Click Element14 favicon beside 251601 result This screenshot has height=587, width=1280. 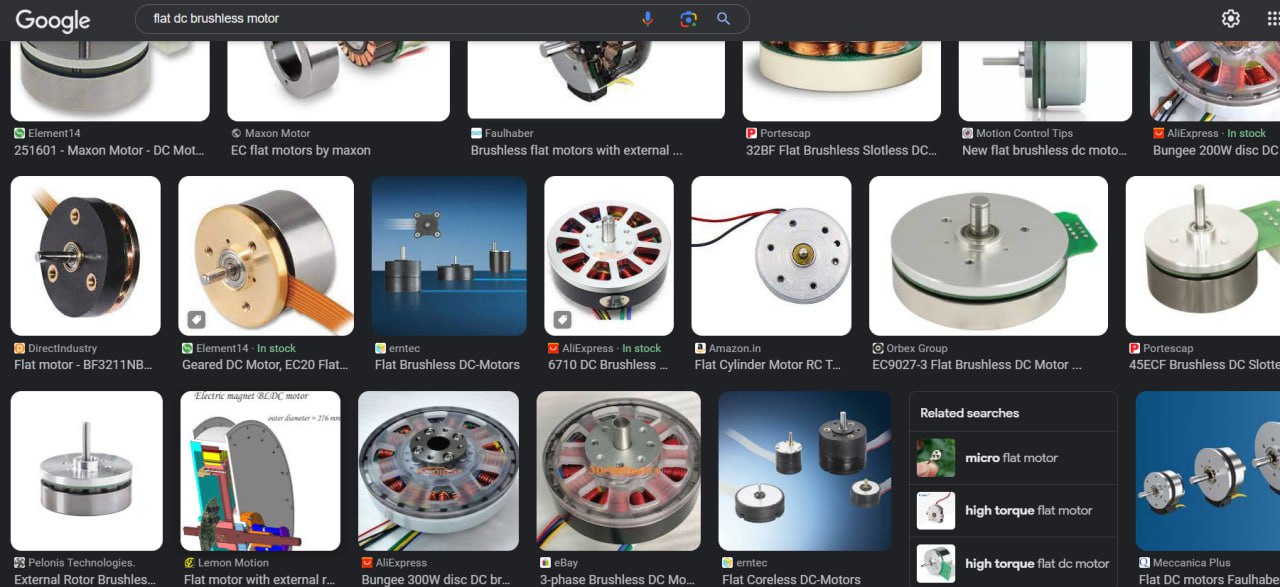point(19,133)
